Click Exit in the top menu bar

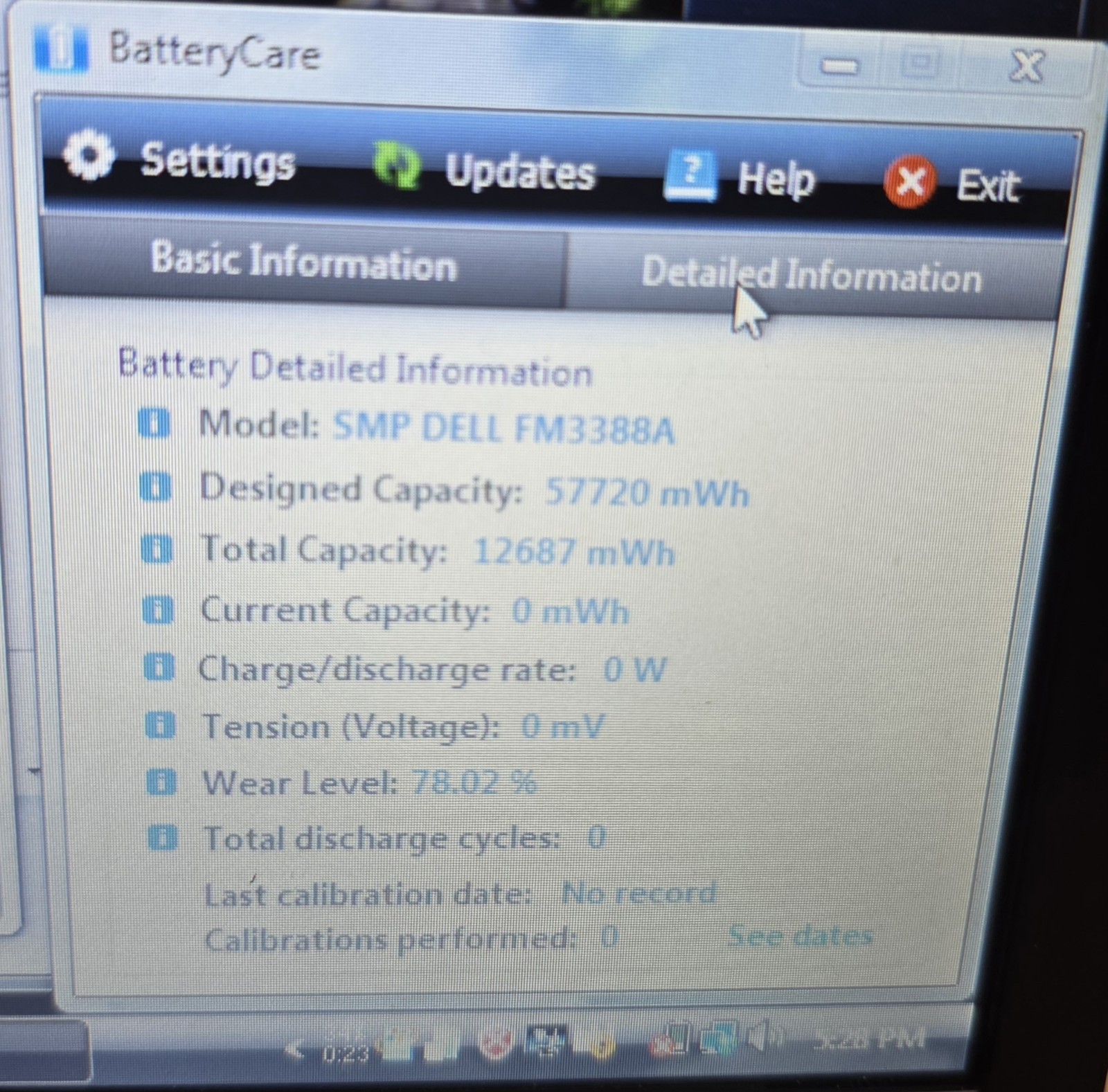point(988,186)
